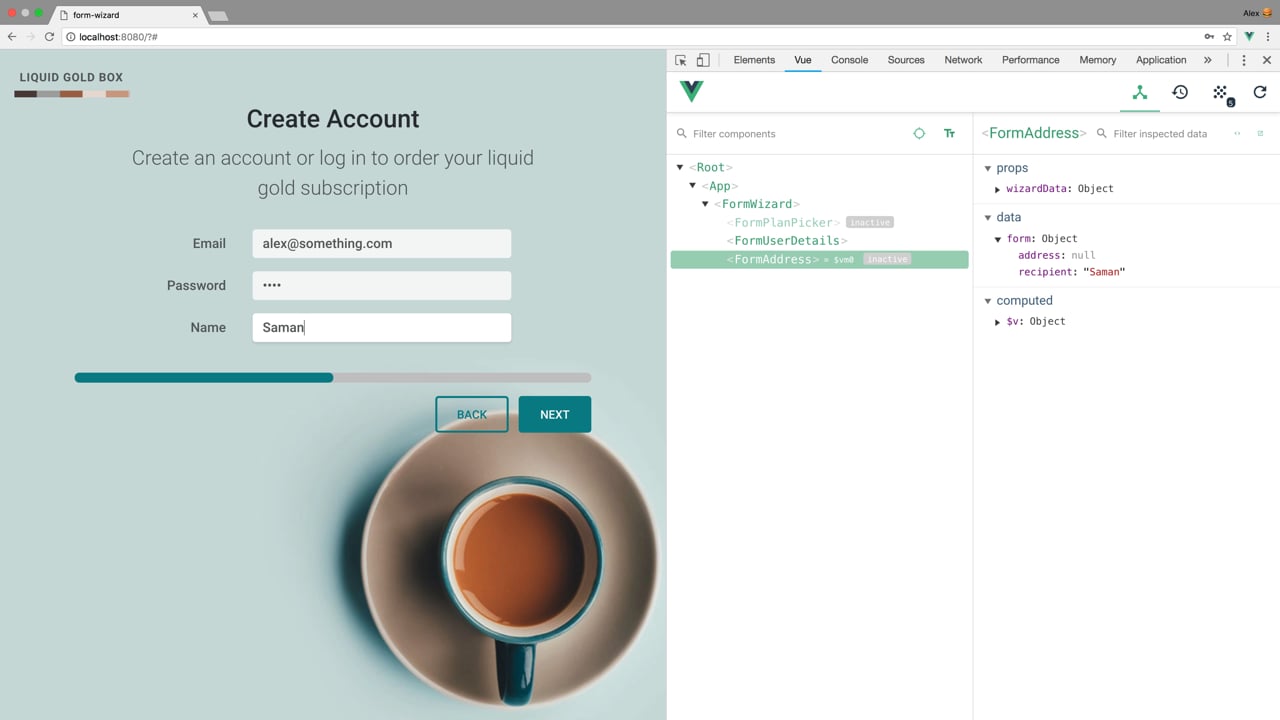Click the select component target icon
Viewport: 1280px width, 720px height.
(x=919, y=133)
